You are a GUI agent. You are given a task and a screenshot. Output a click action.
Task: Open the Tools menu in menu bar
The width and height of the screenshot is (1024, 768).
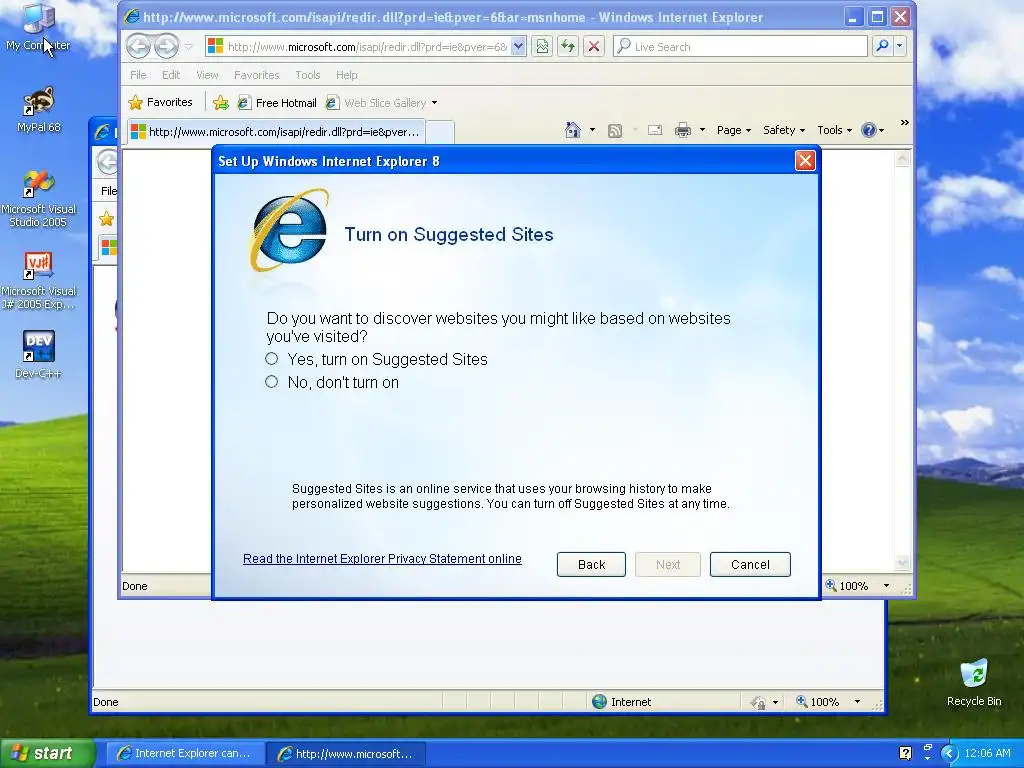click(x=308, y=75)
